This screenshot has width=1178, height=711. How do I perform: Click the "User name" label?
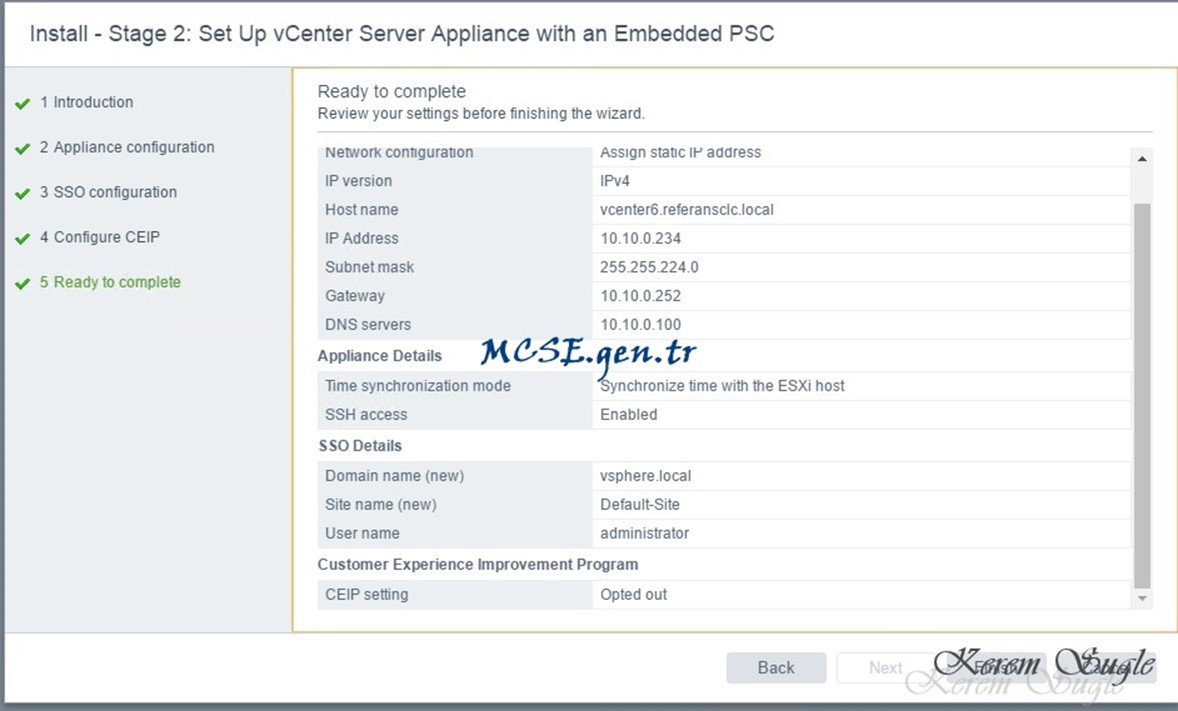(362, 533)
